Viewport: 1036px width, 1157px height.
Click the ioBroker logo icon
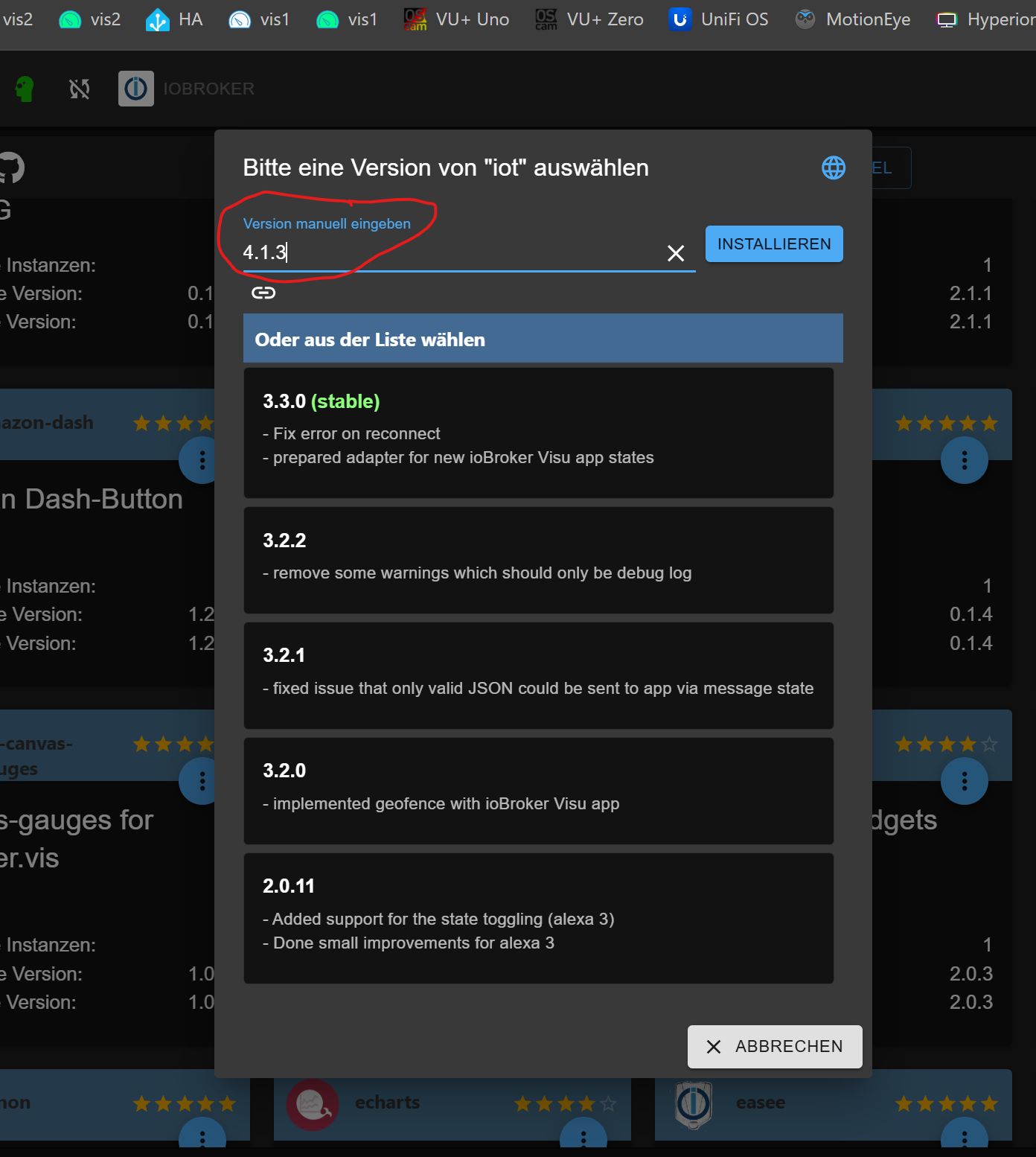pyautogui.click(x=136, y=89)
